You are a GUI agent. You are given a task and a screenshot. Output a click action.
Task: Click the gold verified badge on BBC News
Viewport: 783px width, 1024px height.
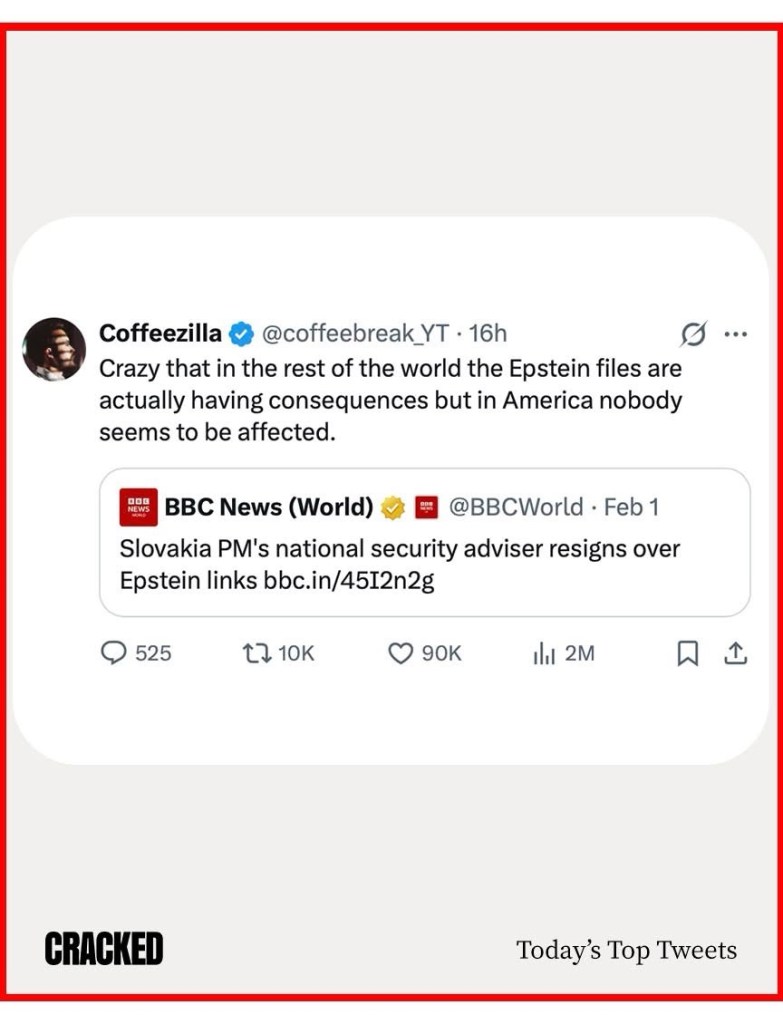[x=393, y=507]
